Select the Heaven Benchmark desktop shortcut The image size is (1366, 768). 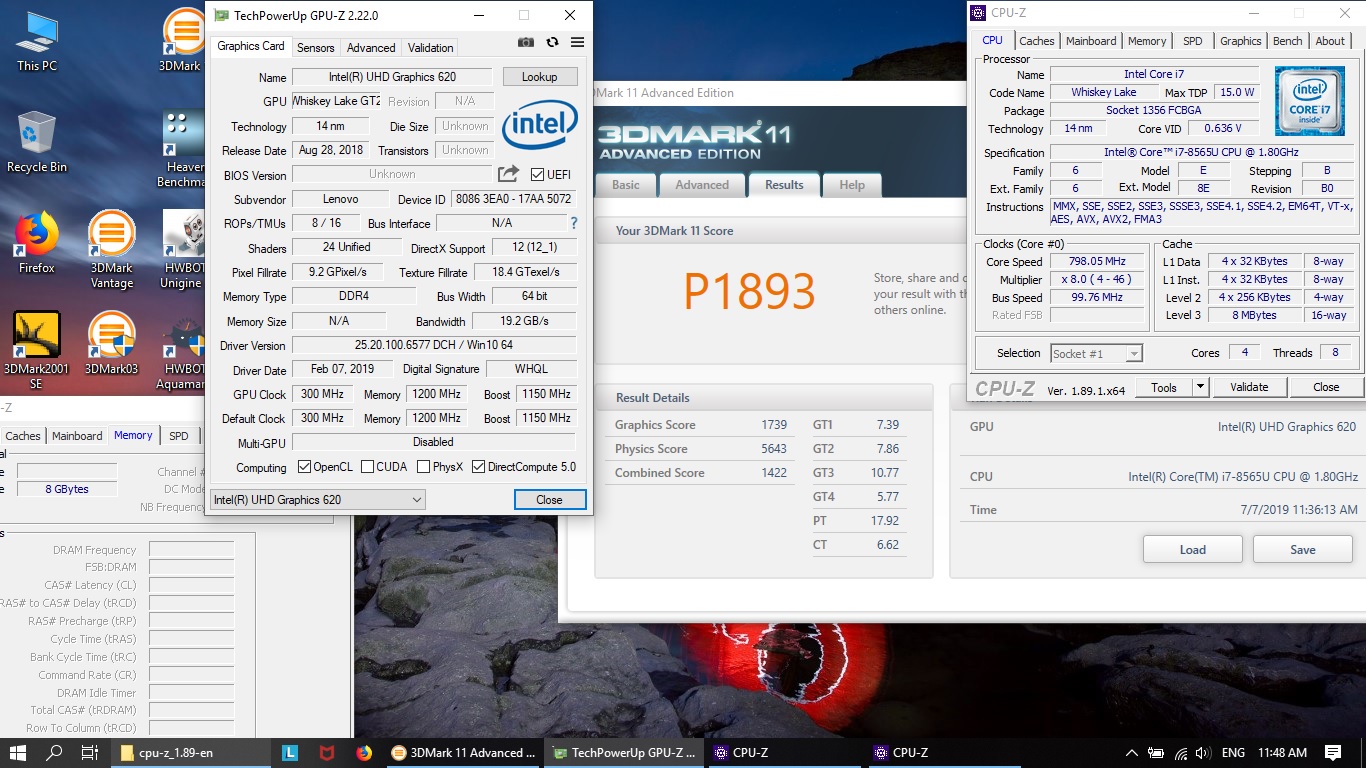[181, 150]
